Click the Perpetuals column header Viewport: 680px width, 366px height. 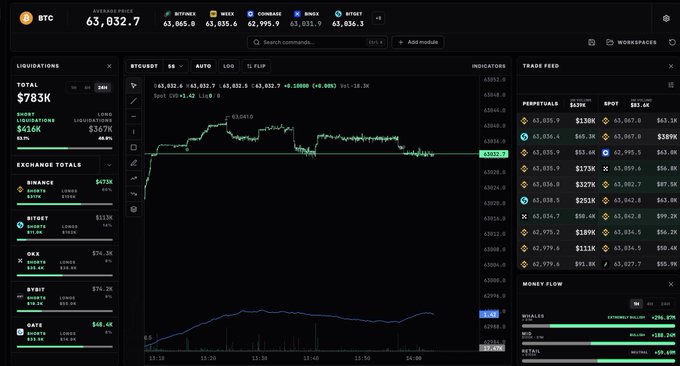[540, 104]
